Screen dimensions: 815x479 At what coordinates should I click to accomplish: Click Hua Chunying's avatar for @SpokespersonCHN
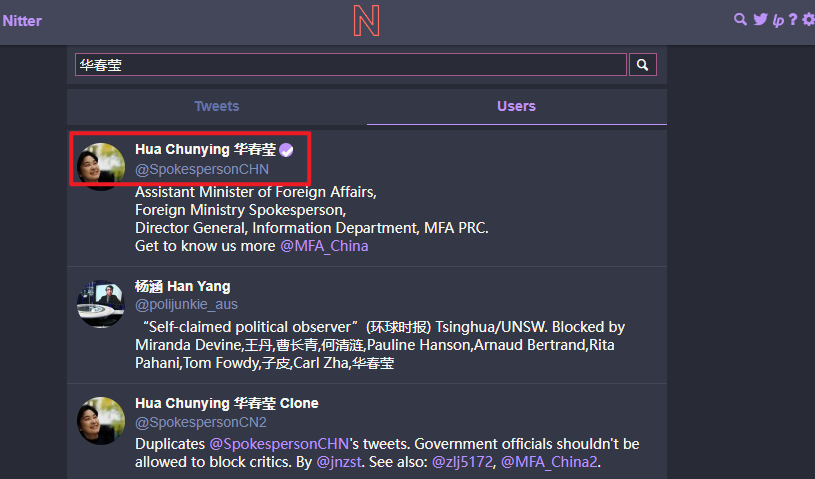[x=101, y=167]
